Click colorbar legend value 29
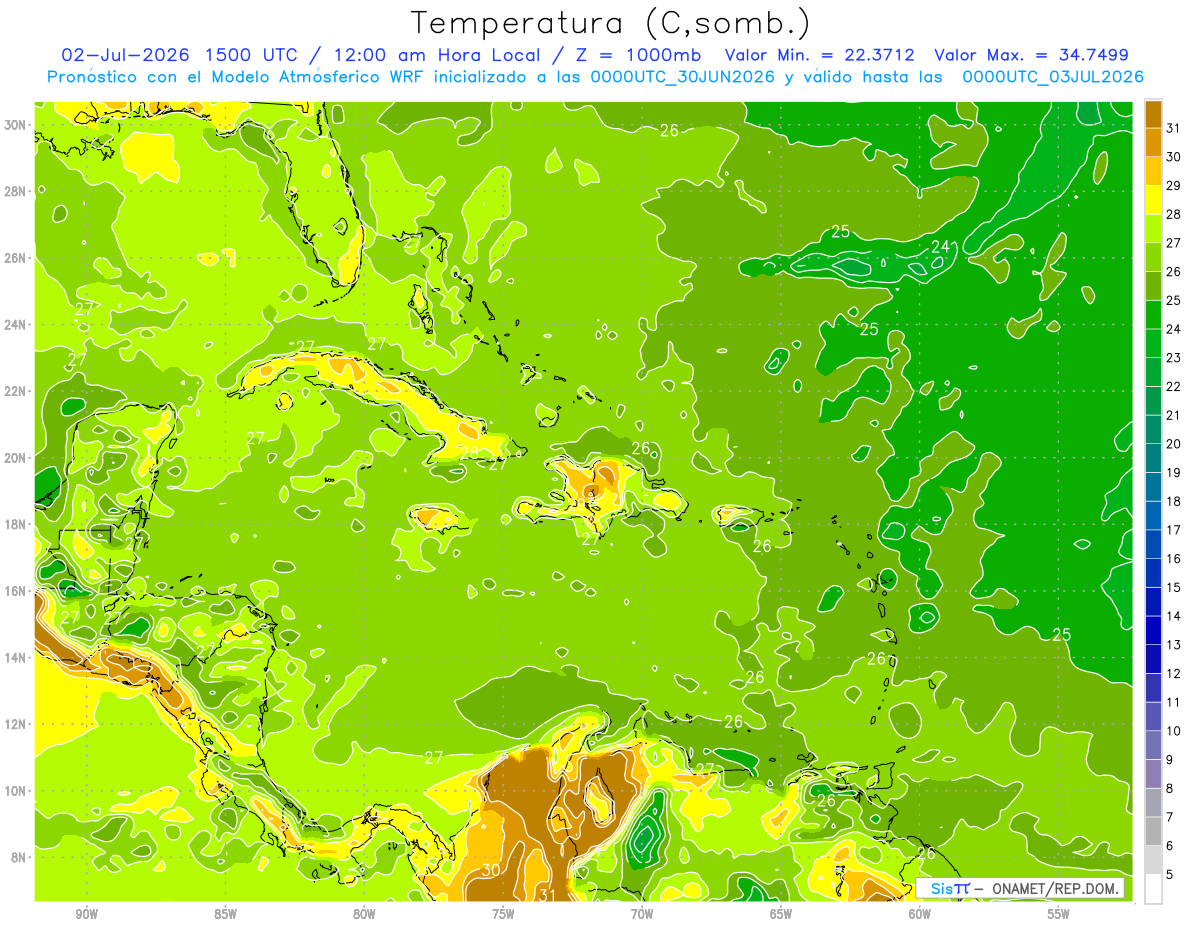The height and width of the screenshot is (927, 1200). (x=1174, y=186)
